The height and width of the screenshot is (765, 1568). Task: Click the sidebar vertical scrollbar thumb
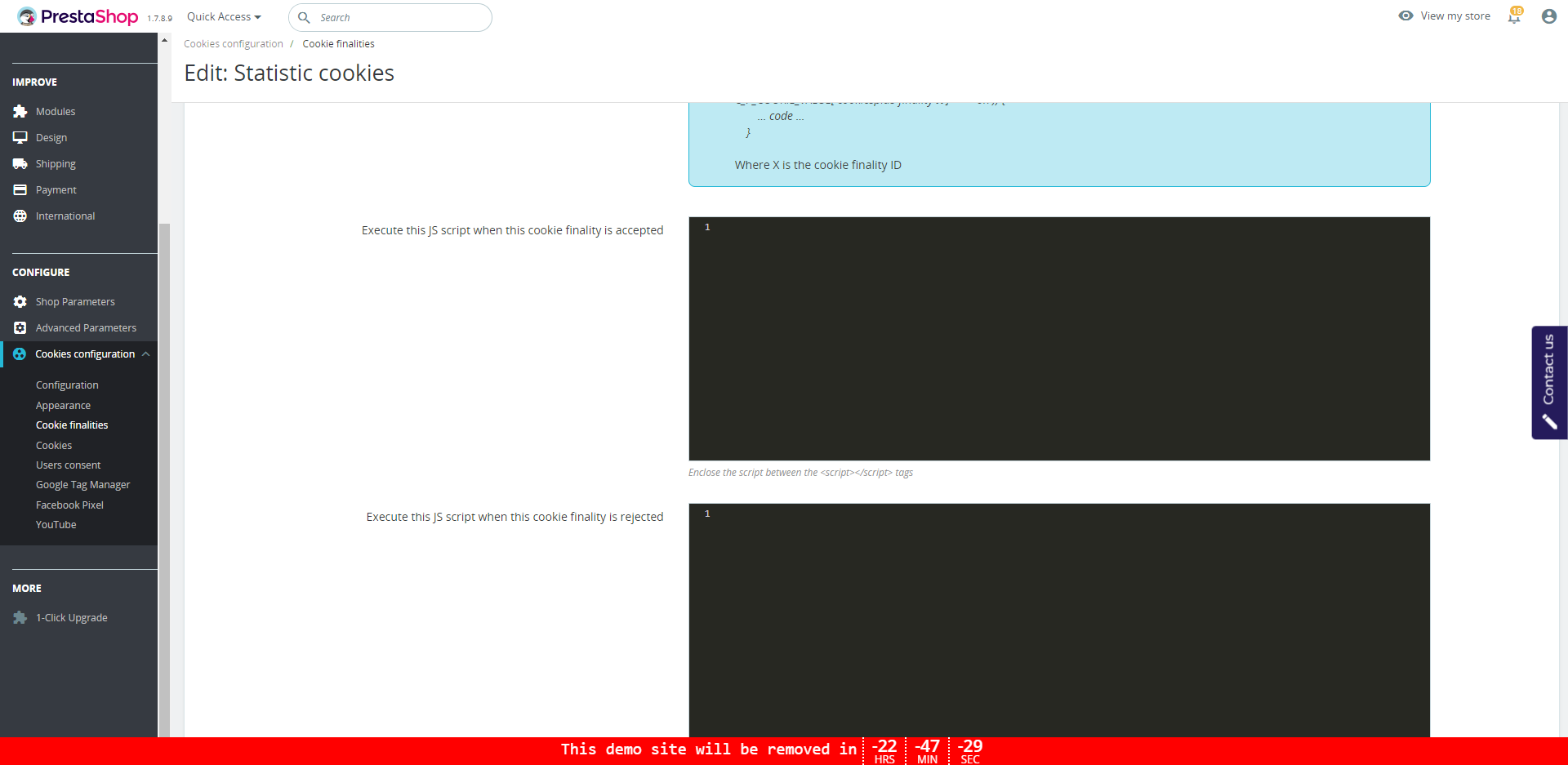tap(164, 480)
